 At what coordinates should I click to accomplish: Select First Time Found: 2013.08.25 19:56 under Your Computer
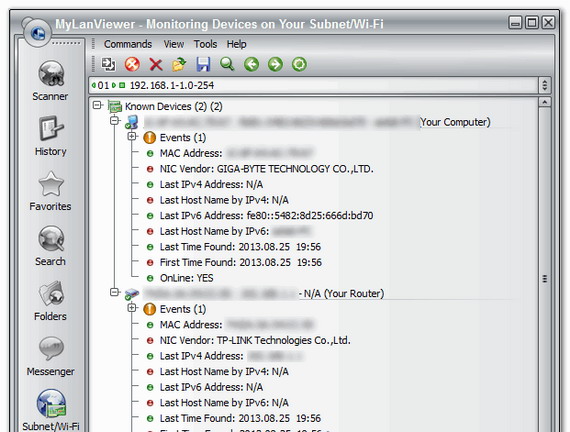tap(241, 263)
